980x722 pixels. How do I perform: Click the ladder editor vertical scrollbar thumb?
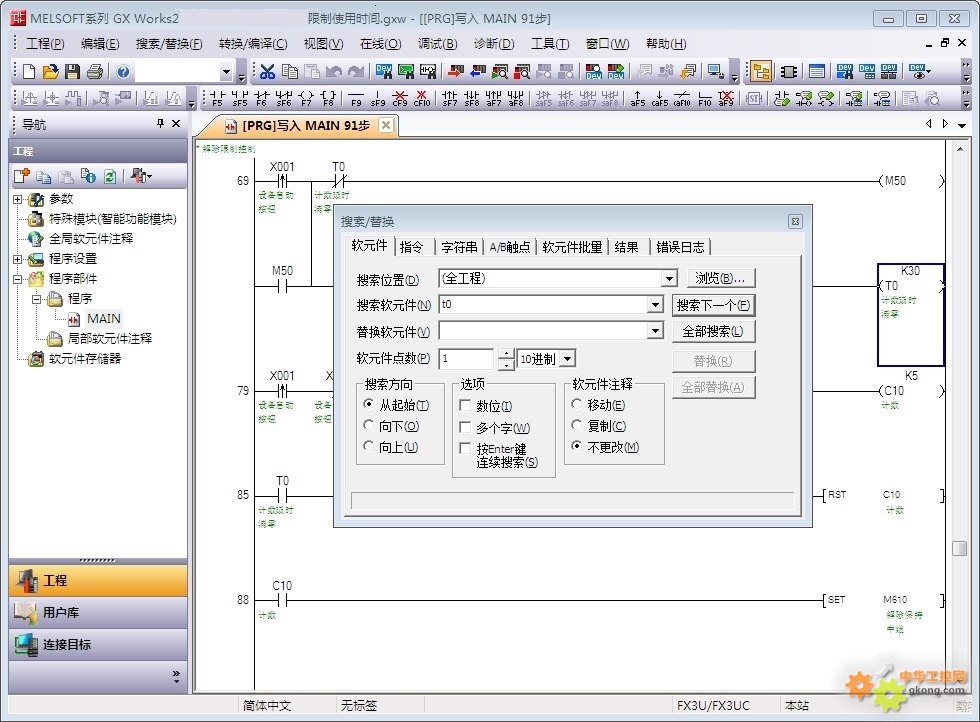[x=959, y=548]
